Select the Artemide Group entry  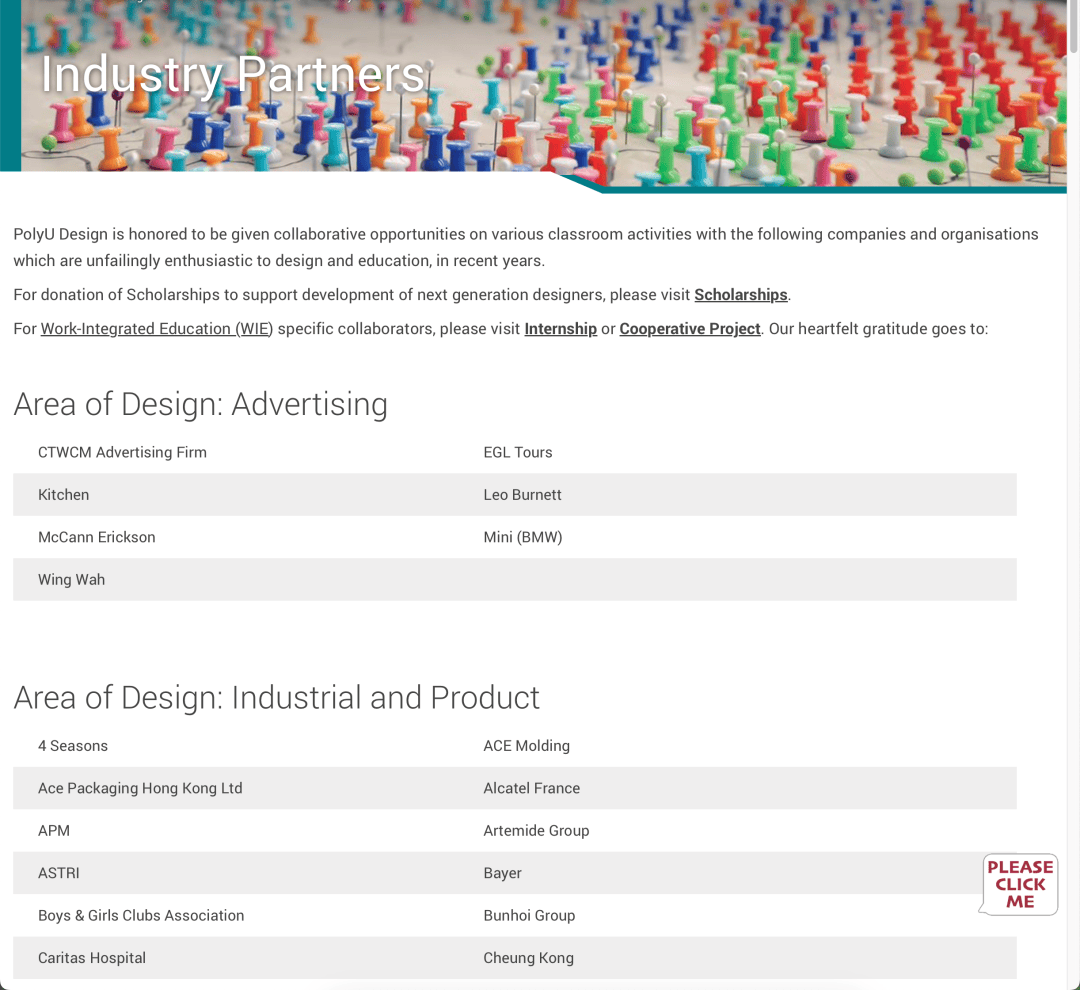point(536,831)
